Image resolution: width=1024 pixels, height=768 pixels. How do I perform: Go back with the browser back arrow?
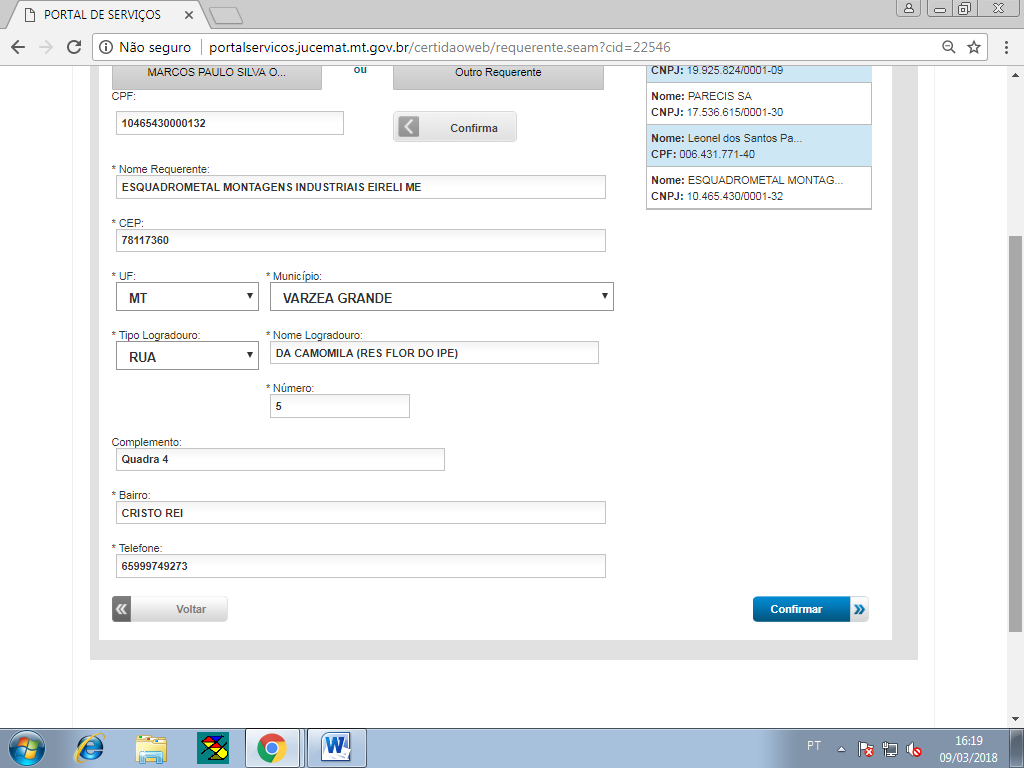pos(18,47)
